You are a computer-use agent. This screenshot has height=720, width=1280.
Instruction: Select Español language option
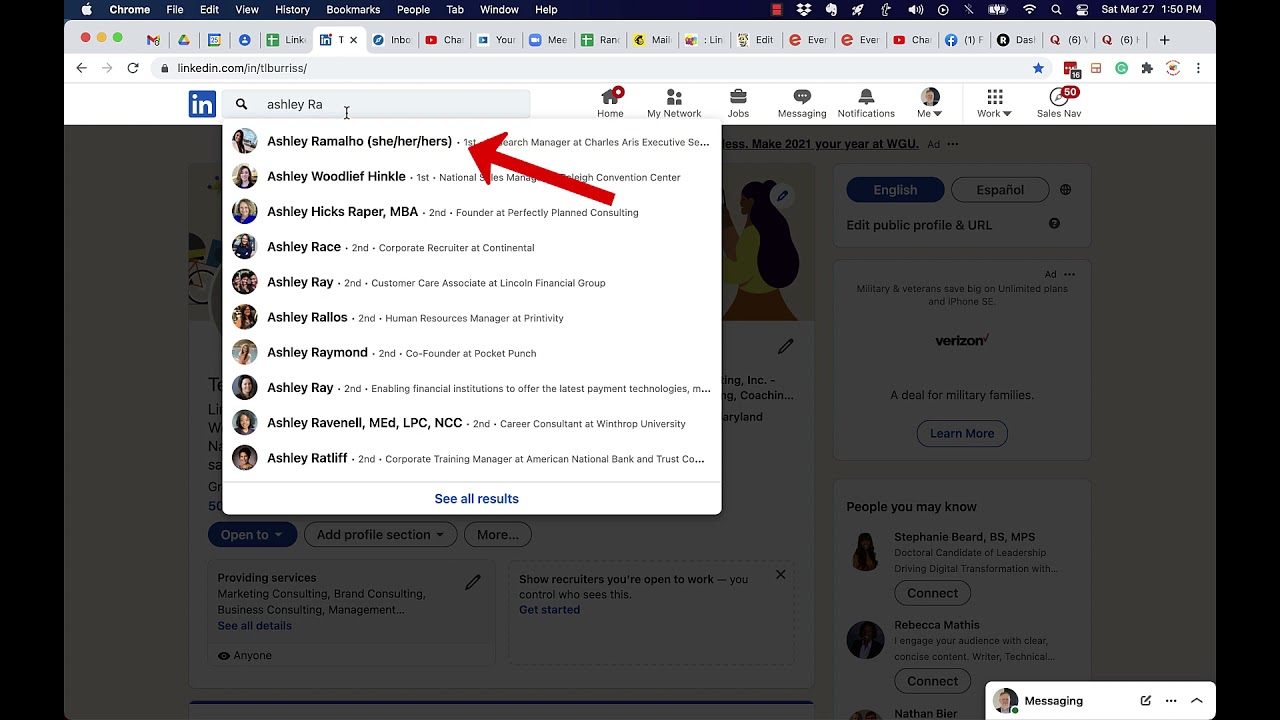(1000, 190)
